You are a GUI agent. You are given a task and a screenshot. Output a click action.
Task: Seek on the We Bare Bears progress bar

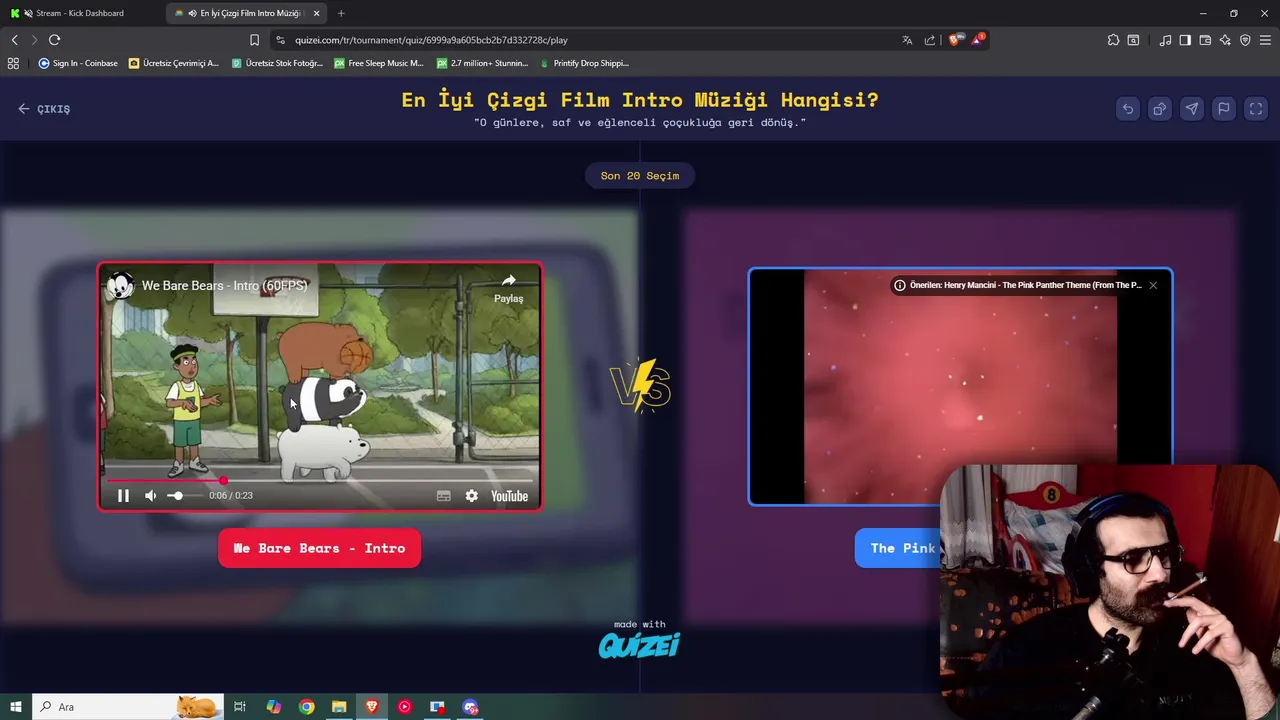coord(319,481)
